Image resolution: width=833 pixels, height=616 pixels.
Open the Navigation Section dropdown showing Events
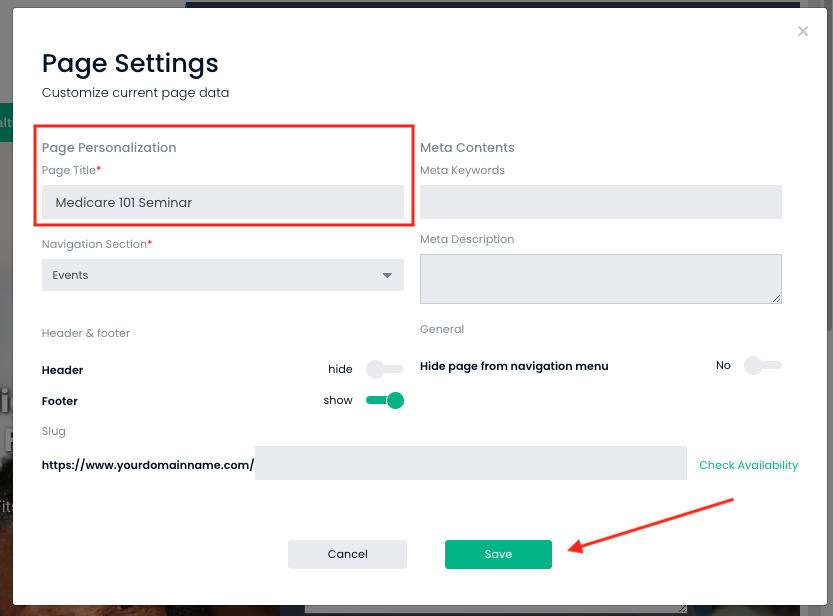223,275
